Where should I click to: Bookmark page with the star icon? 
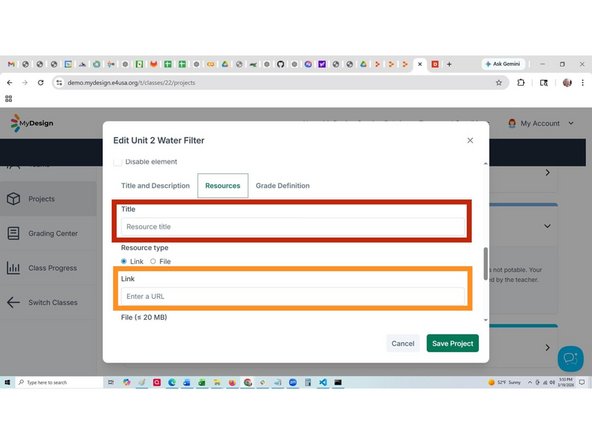click(x=499, y=83)
